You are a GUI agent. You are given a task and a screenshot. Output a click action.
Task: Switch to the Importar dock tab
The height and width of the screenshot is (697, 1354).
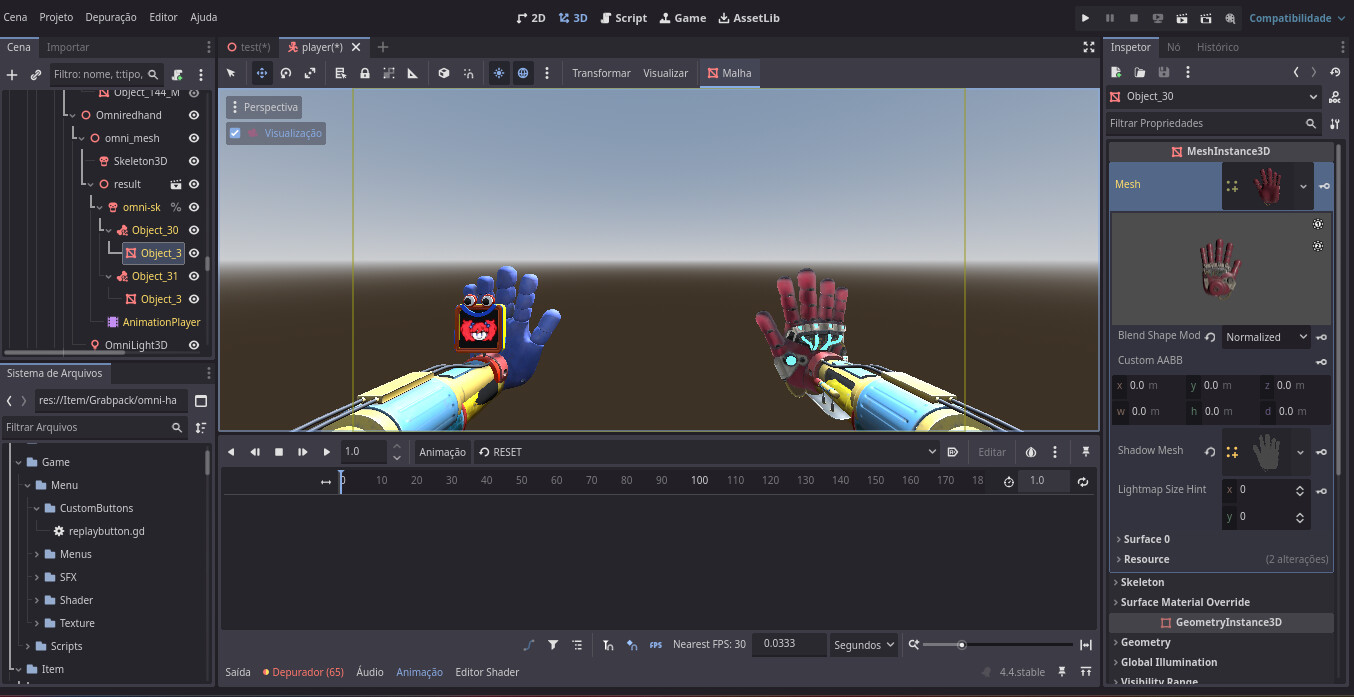coord(68,47)
